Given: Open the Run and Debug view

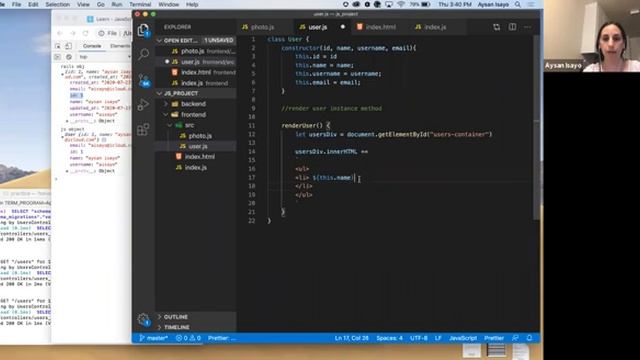Looking at the screenshot, I should tap(143, 104).
